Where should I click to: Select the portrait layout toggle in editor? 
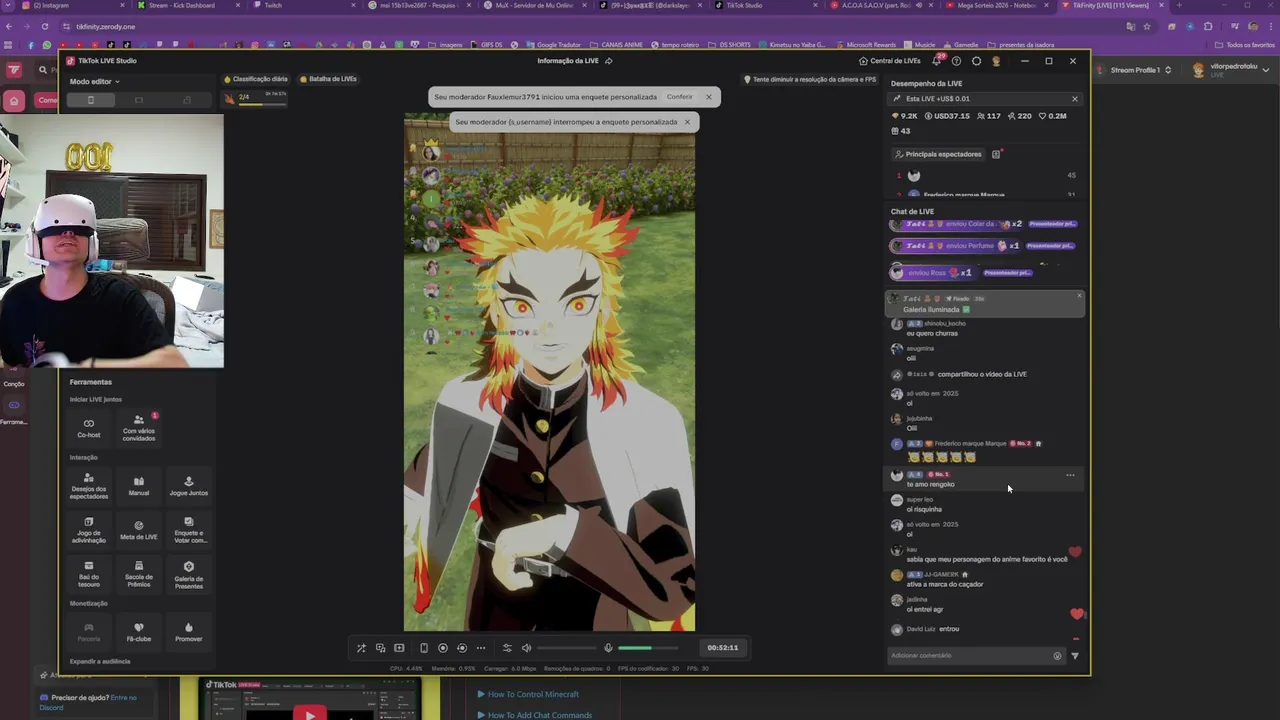[90, 100]
